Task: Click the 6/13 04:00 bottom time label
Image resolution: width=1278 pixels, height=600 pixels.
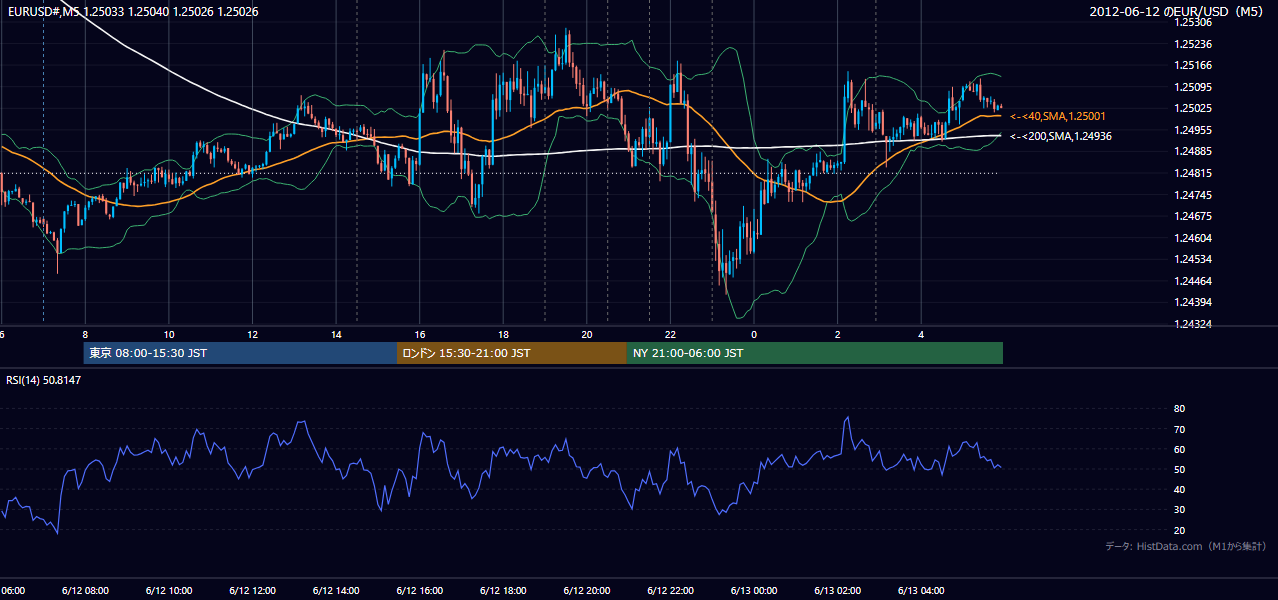Action: click(x=920, y=591)
